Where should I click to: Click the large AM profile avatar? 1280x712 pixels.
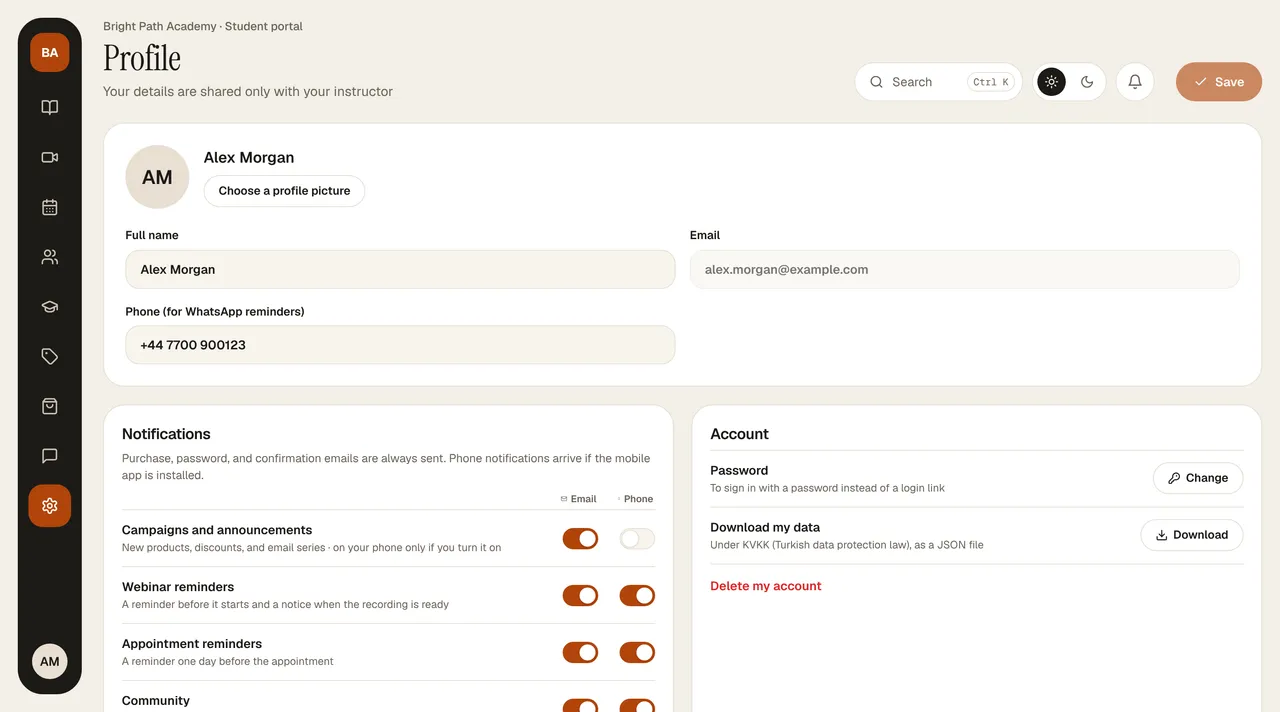pos(157,177)
